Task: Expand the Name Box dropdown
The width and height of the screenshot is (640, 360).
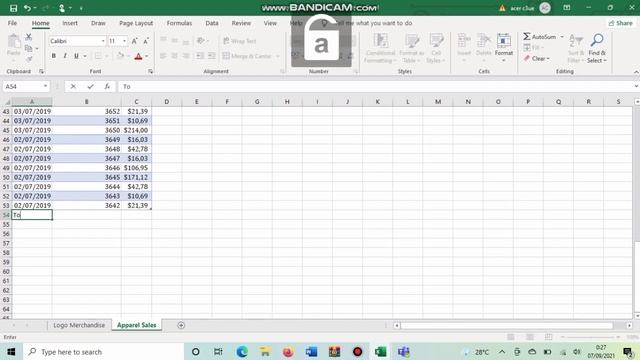Action: [45, 87]
